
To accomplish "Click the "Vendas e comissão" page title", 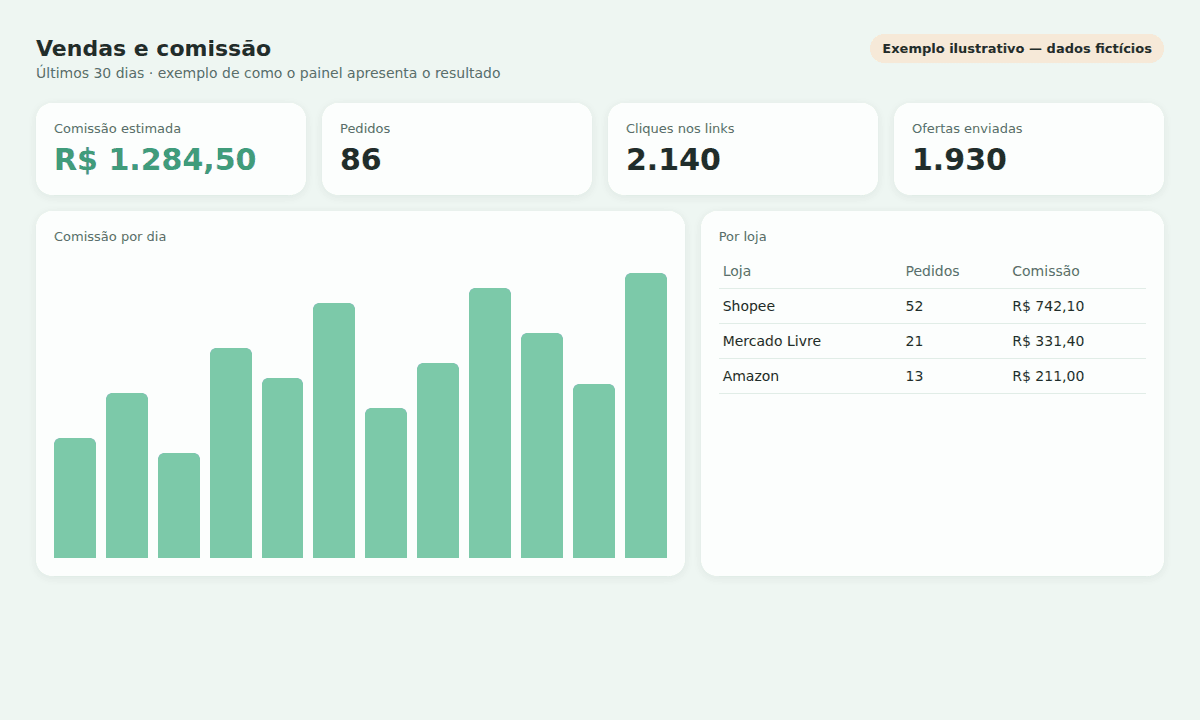I will [153, 48].
